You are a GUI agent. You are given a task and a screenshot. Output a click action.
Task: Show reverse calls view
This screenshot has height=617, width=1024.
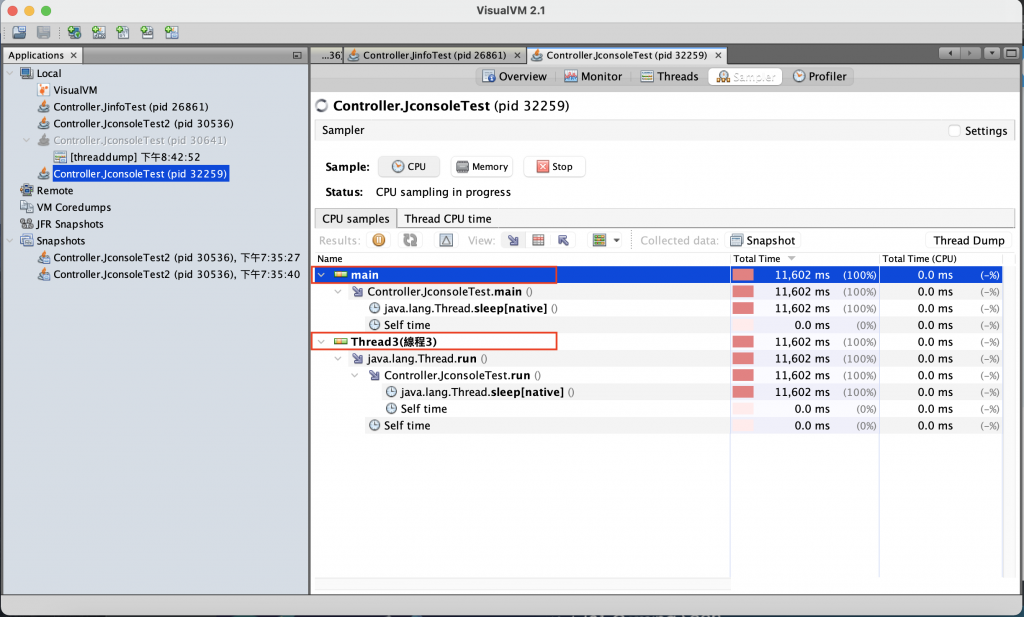coord(563,240)
